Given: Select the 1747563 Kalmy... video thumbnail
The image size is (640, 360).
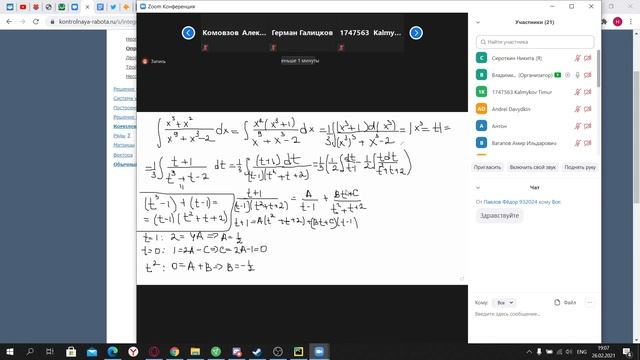Looking at the screenshot, I should [370, 33].
